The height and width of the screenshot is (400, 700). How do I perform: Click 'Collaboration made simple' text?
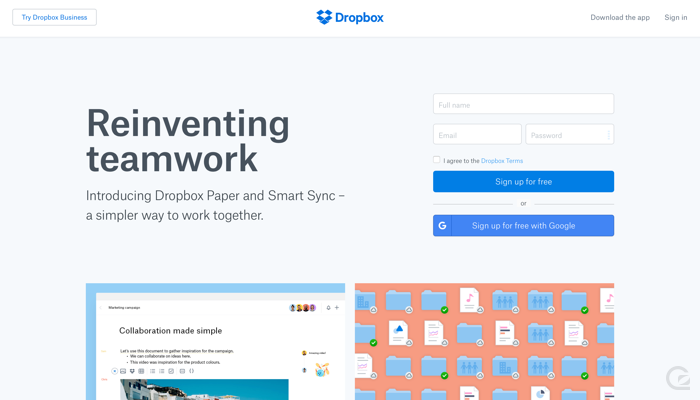[x=171, y=331]
